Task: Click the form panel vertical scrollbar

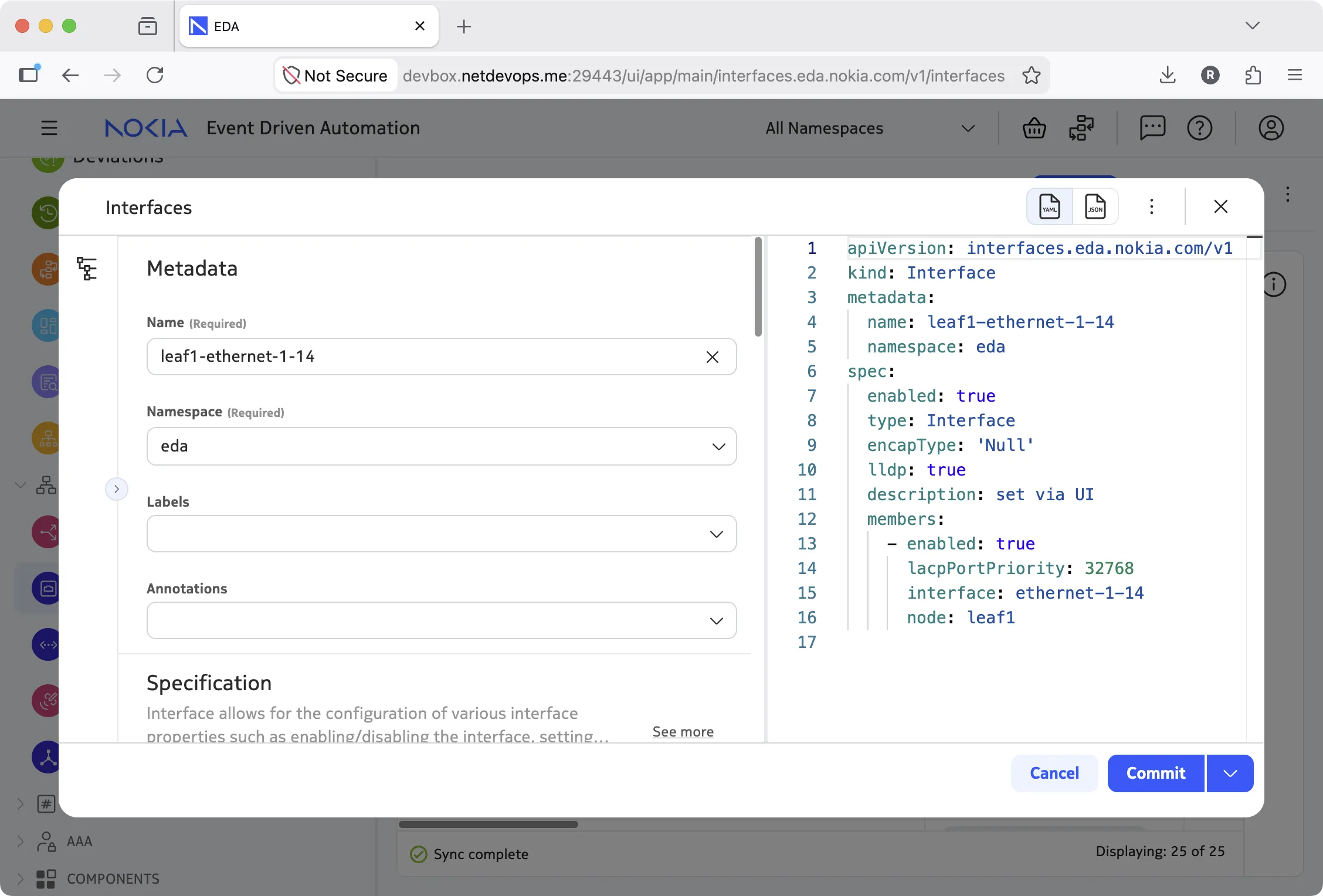Action: pyautogui.click(x=758, y=287)
